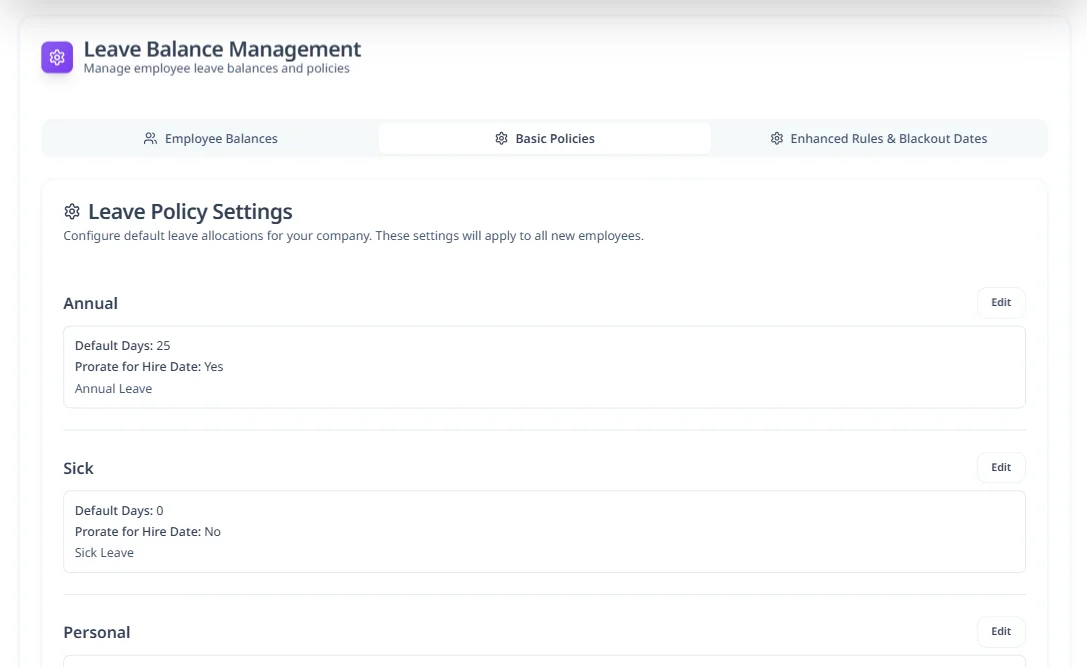Click the purple gear icon beside Leave Balance Management

click(x=57, y=57)
